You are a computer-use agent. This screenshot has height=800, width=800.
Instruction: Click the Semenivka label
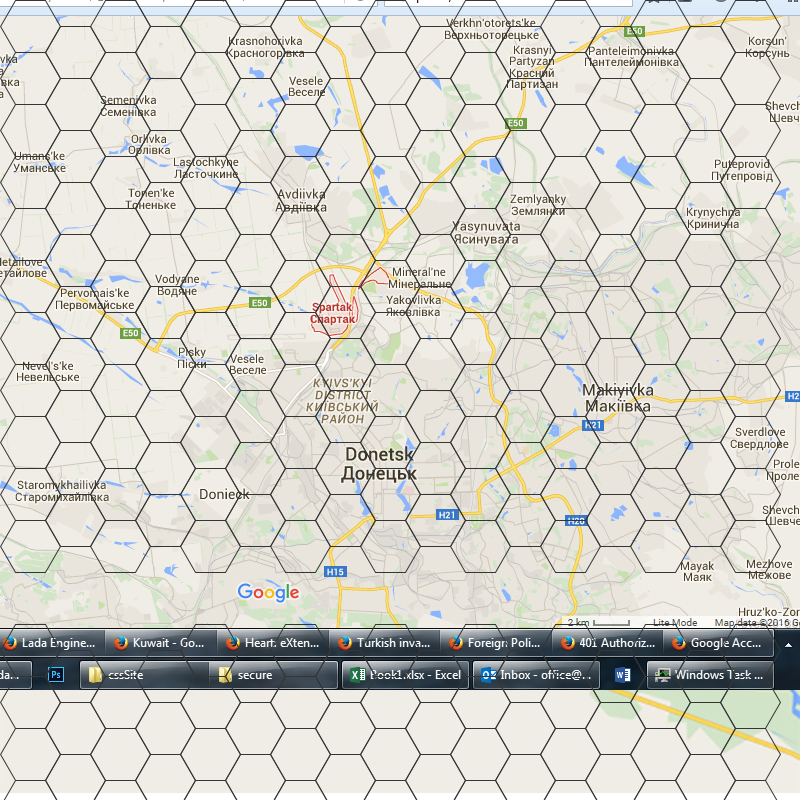pos(128,106)
